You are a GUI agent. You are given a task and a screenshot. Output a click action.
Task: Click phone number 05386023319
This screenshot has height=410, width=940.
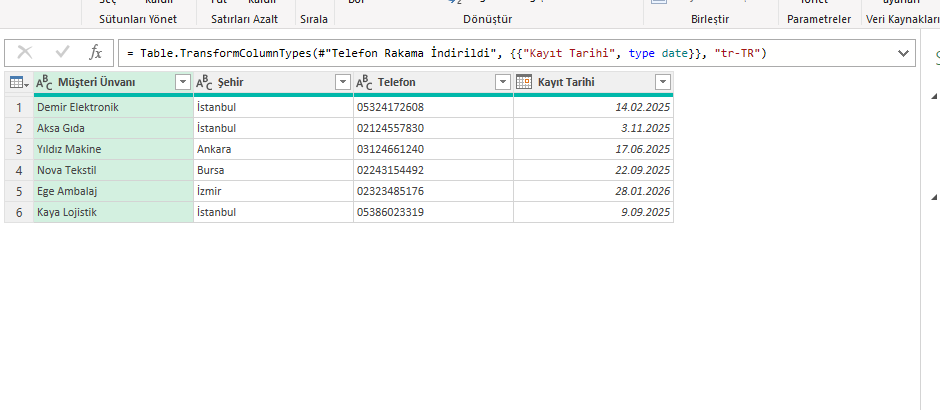(x=433, y=212)
